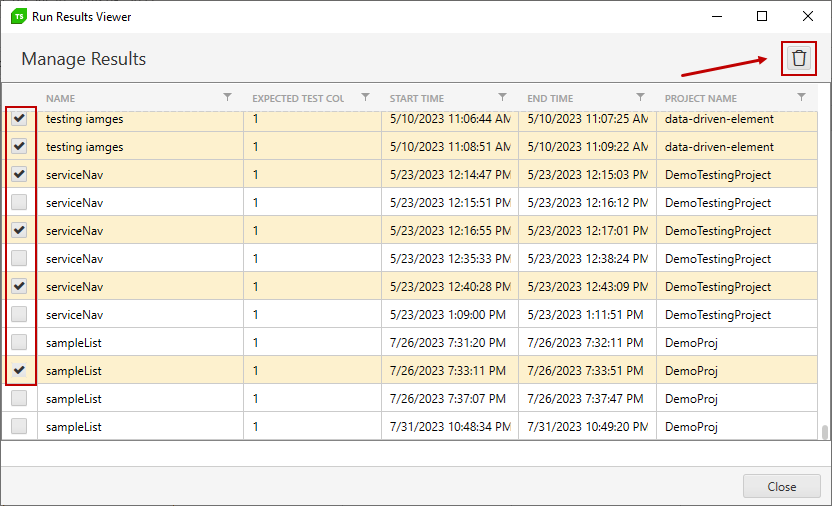Open the EXPECTED TEST COUNT column filter icon
Viewport: 832px width, 506px height.
point(365,97)
